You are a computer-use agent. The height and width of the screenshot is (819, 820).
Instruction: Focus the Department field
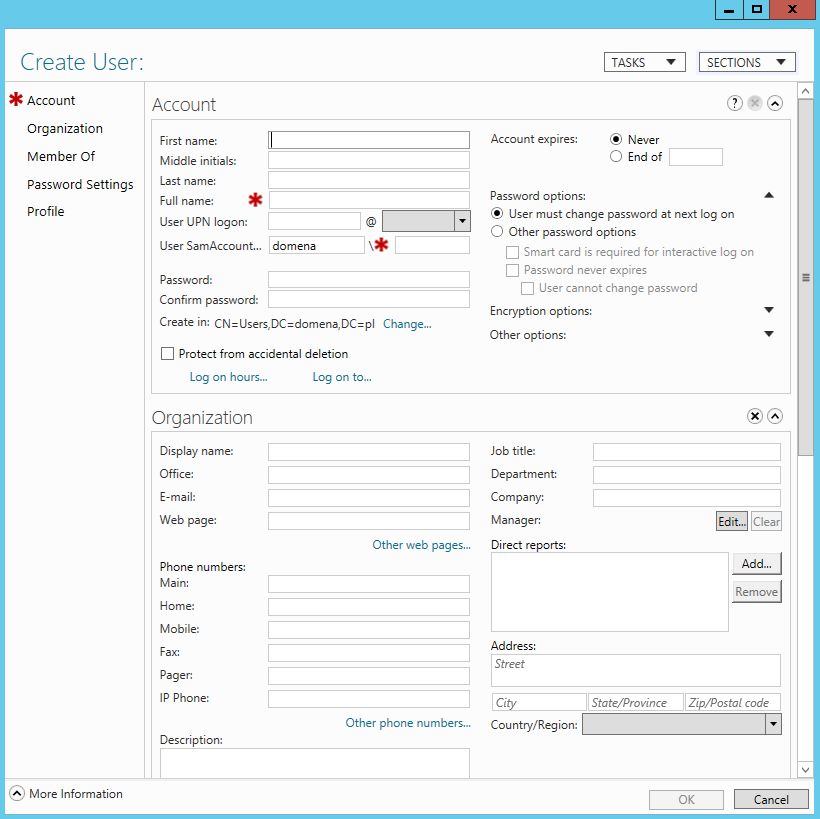tap(687, 475)
